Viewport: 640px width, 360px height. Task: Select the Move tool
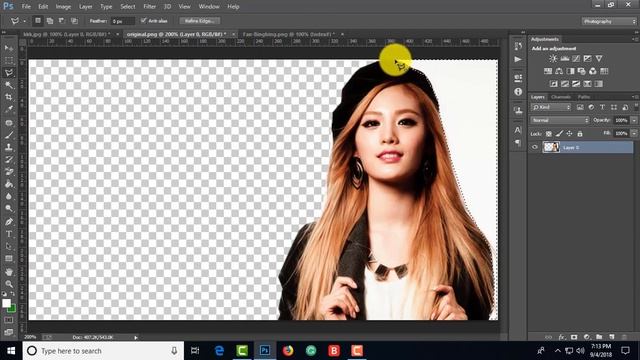point(9,48)
